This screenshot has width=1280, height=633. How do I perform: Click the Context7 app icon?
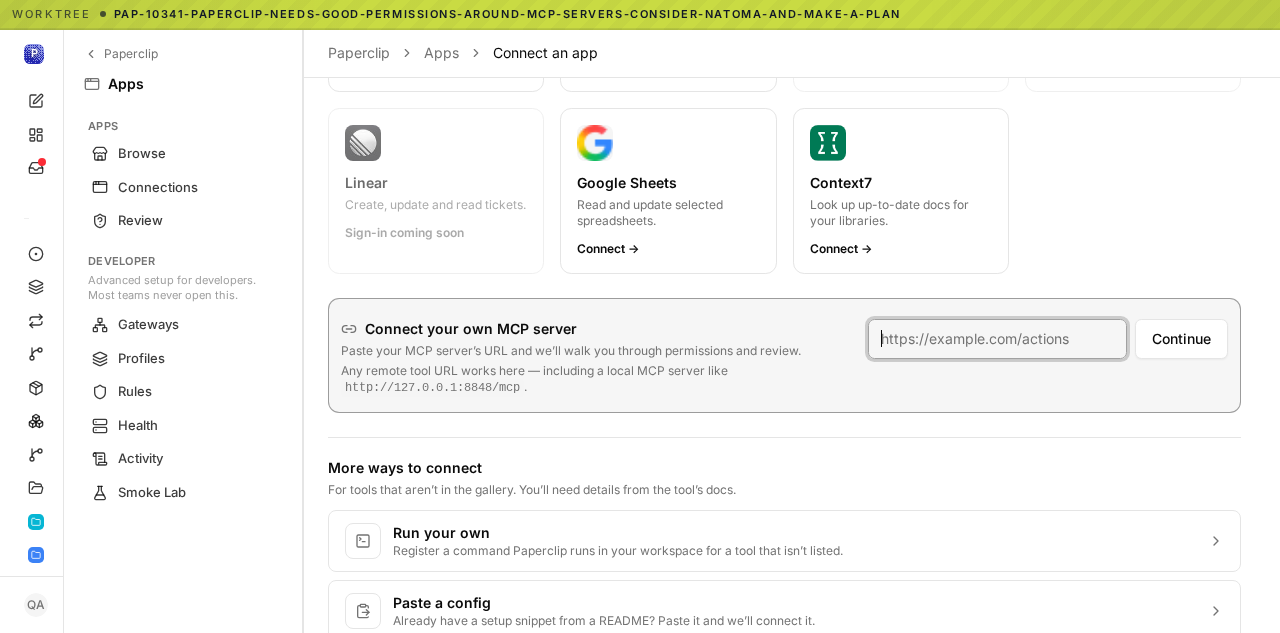pyautogui.click(x=828, y=143)
